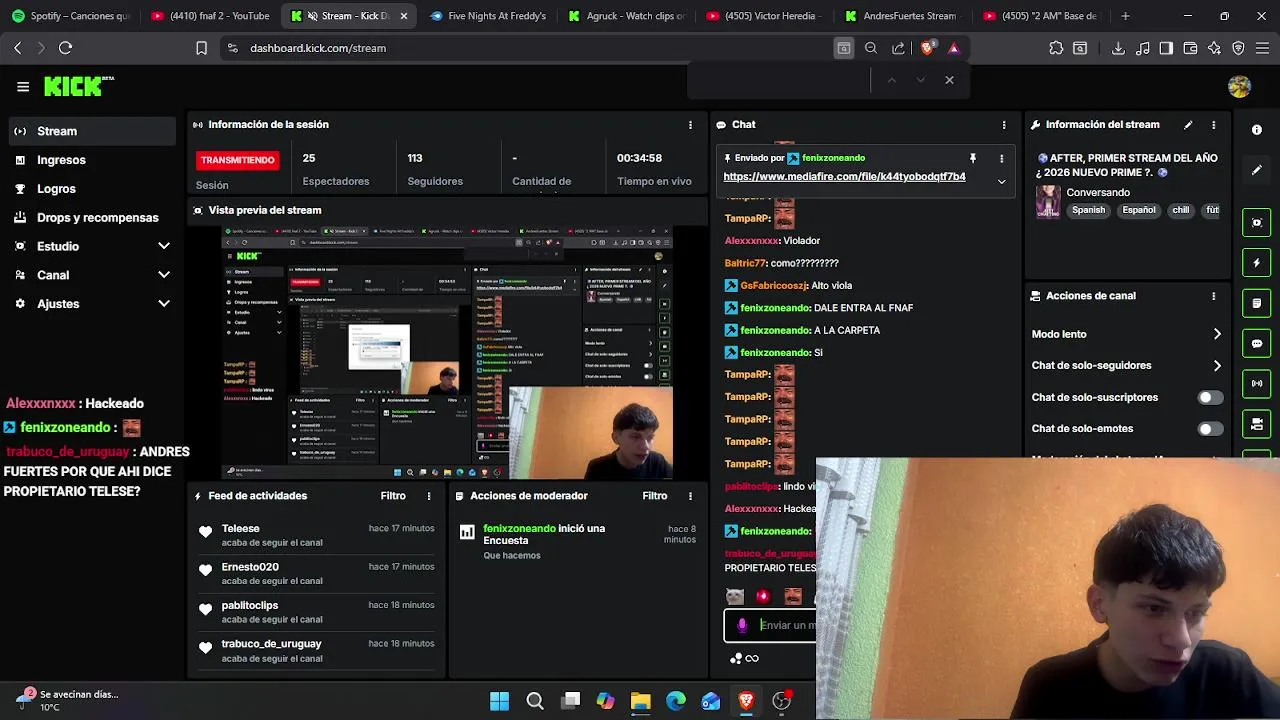Click the Brave Shields icon in address bar
The image size is (1280, 720).
click(x=927, y=48)
